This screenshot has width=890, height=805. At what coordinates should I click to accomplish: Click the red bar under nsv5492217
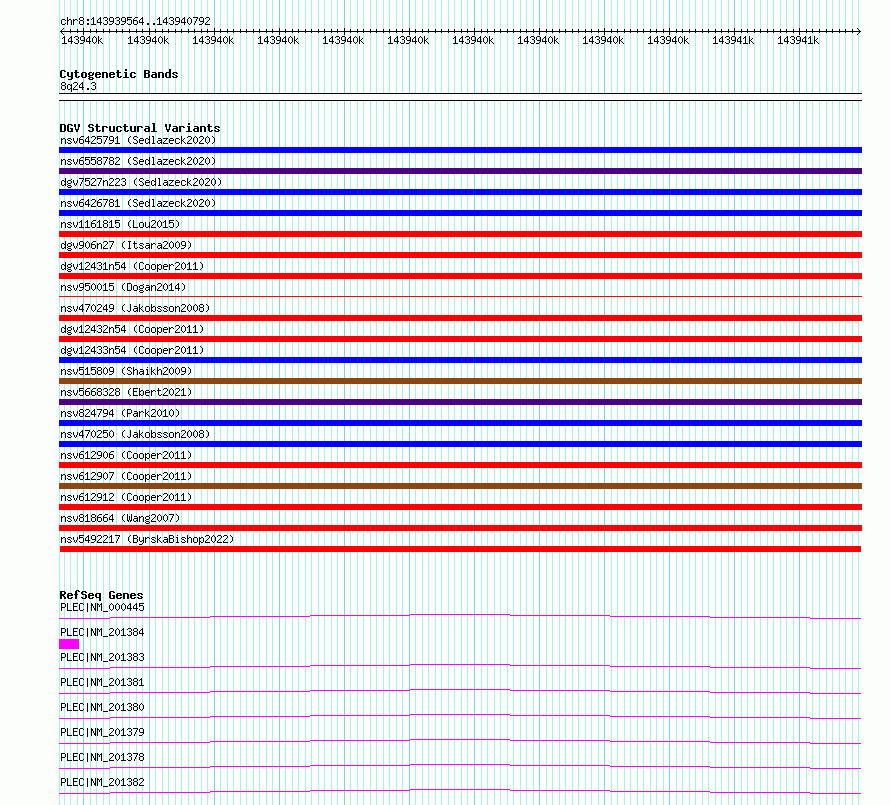(x=460, y=549)
